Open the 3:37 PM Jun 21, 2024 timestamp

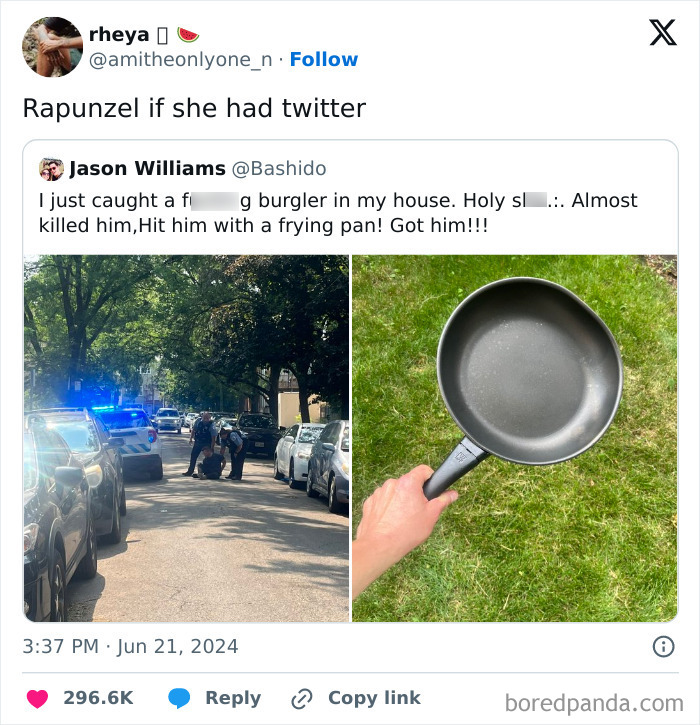(x=130, y=646)
